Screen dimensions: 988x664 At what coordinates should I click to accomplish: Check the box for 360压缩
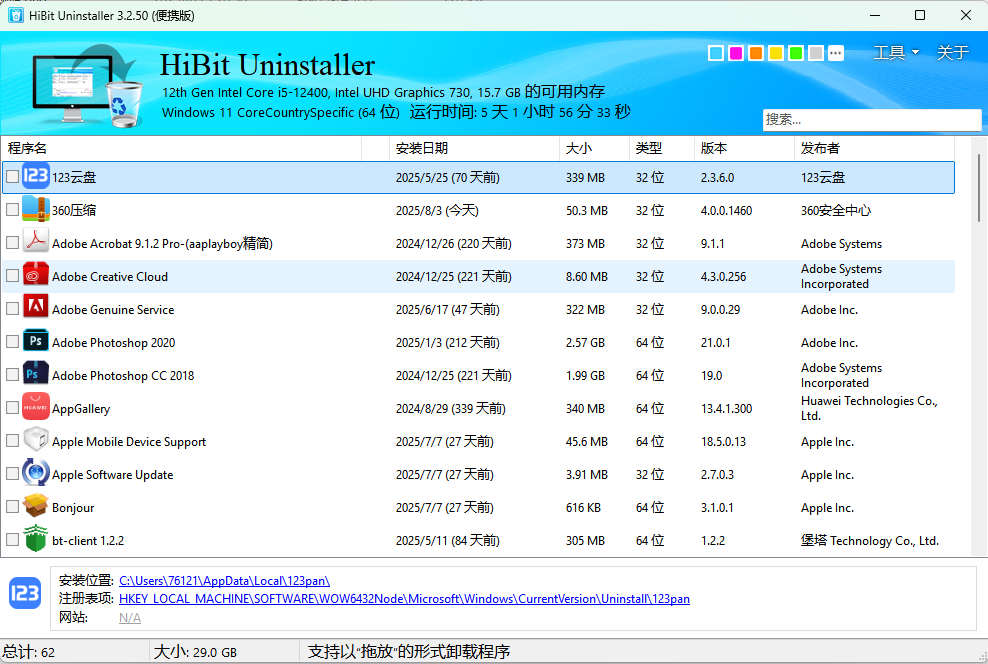pyautogui.click(x=12, y=210)
